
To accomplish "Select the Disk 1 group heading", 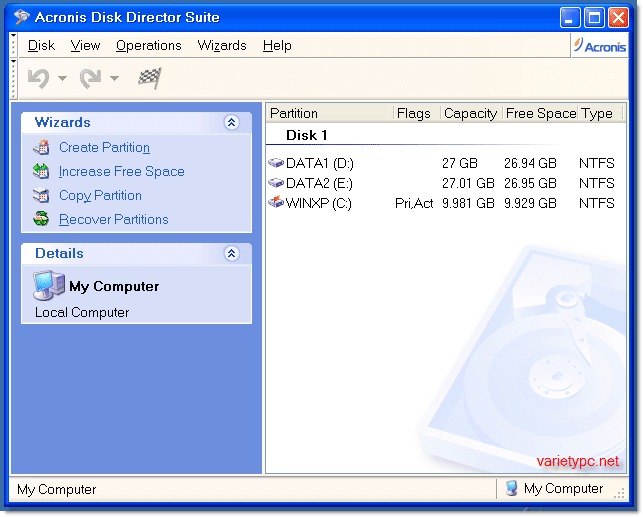I will point(306,135).
